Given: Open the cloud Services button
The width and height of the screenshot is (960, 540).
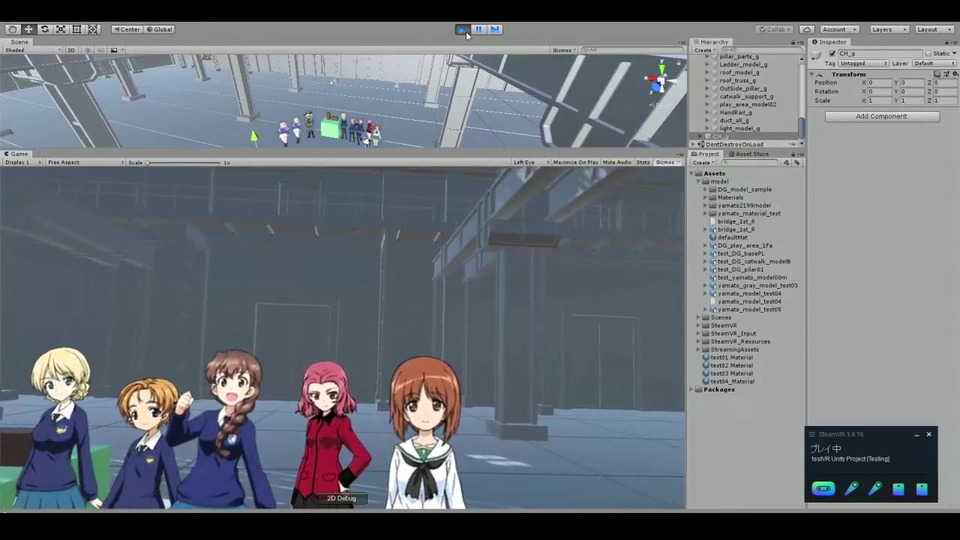Looking at the screenshot, I should 807,29.
